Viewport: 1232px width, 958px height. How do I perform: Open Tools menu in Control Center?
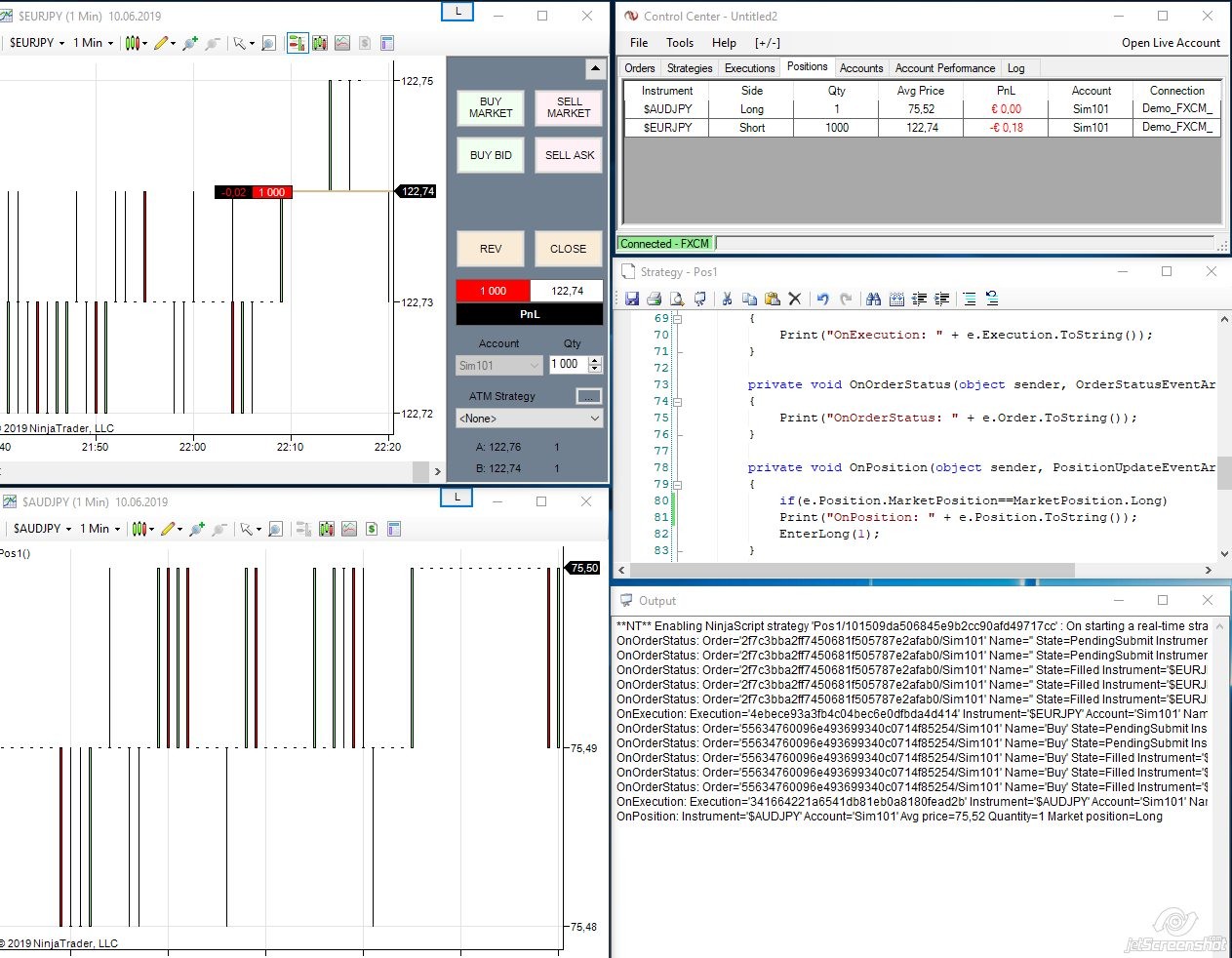tap(680, 43)
